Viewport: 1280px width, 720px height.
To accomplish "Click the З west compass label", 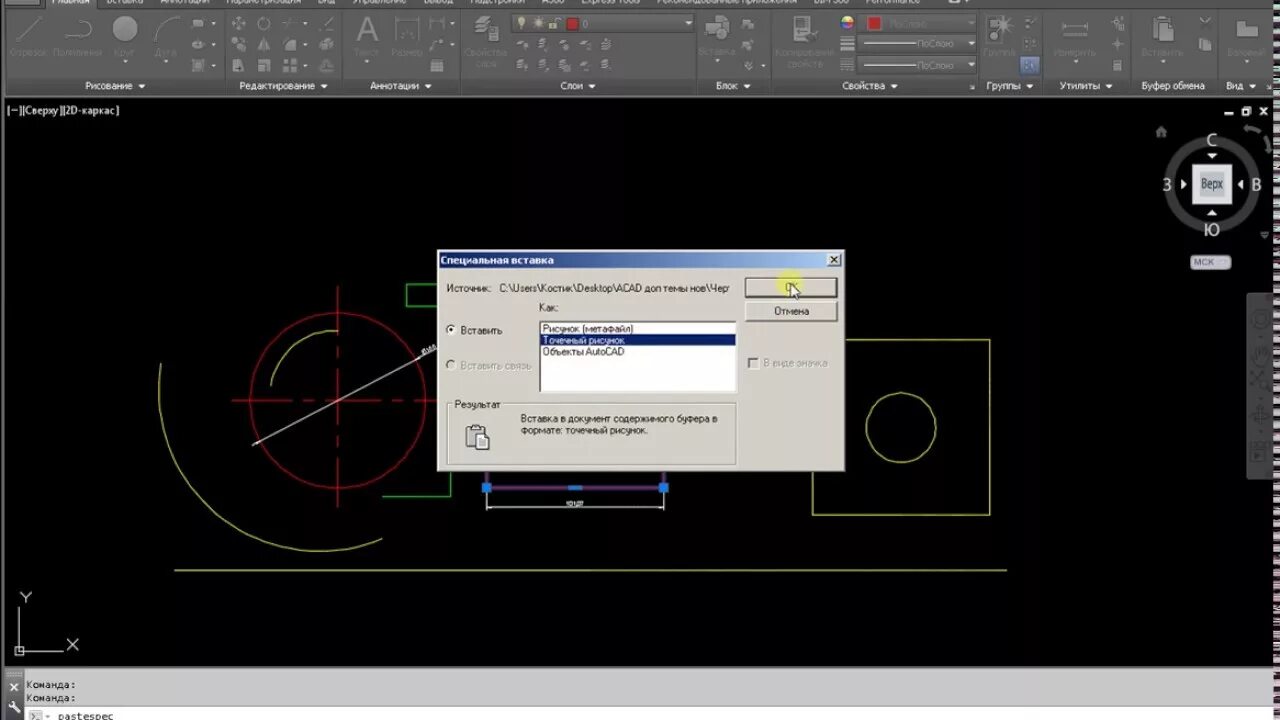I will tap(1167, 185).
